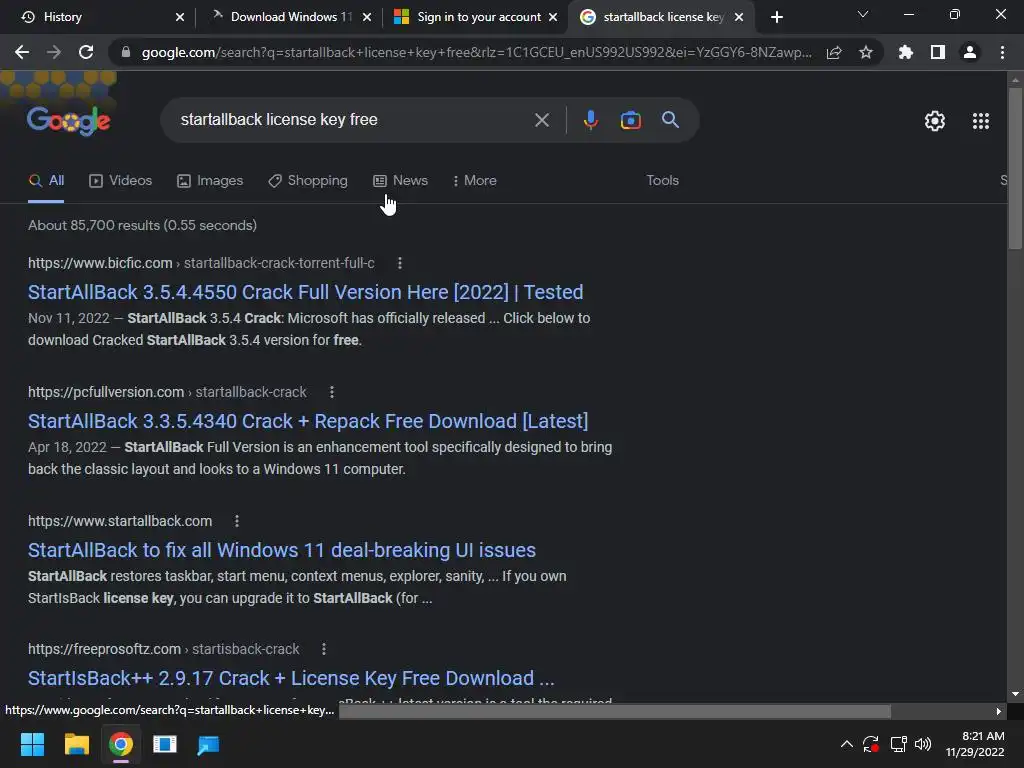Click the scroll right arrow
Viewport: 1024px width, 768px height.
pyautogui.click(x=999, y=711)
